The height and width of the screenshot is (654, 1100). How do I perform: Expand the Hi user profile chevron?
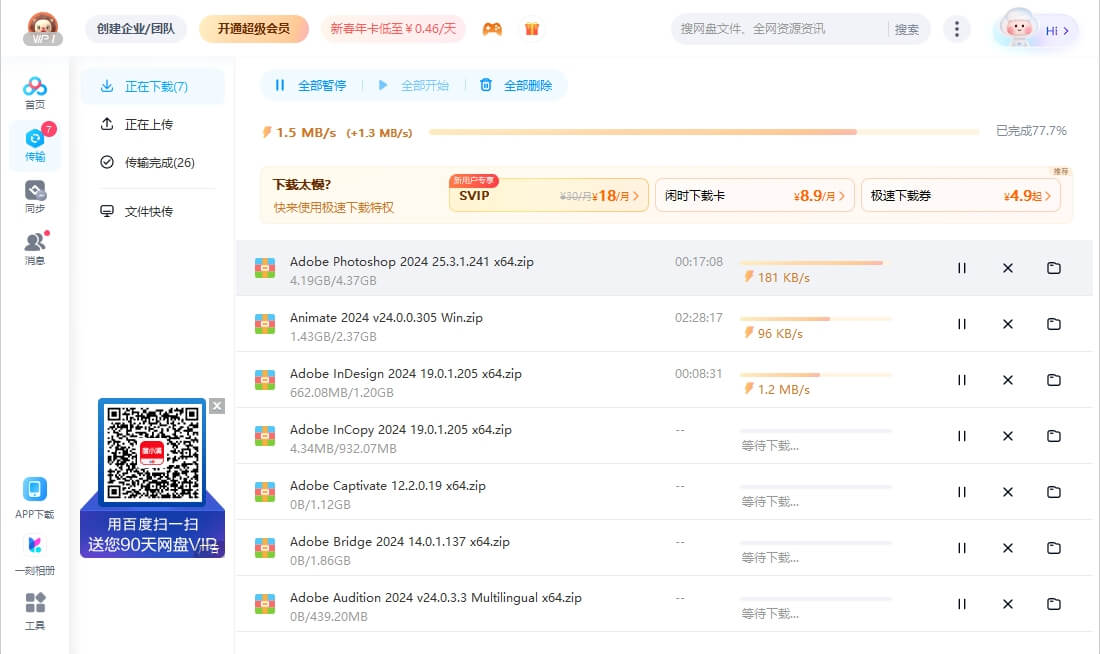pos(1066,31)
